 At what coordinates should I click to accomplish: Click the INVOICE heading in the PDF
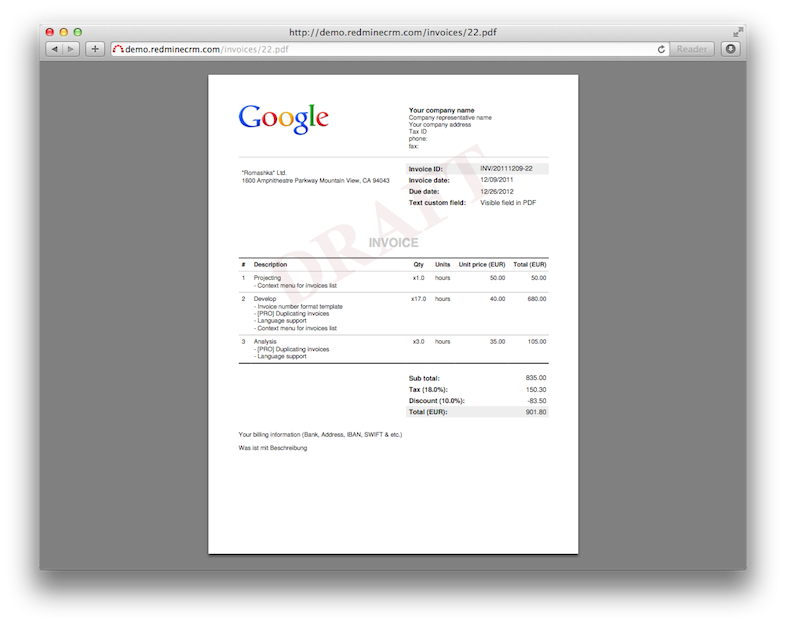(x=393, y=243)
